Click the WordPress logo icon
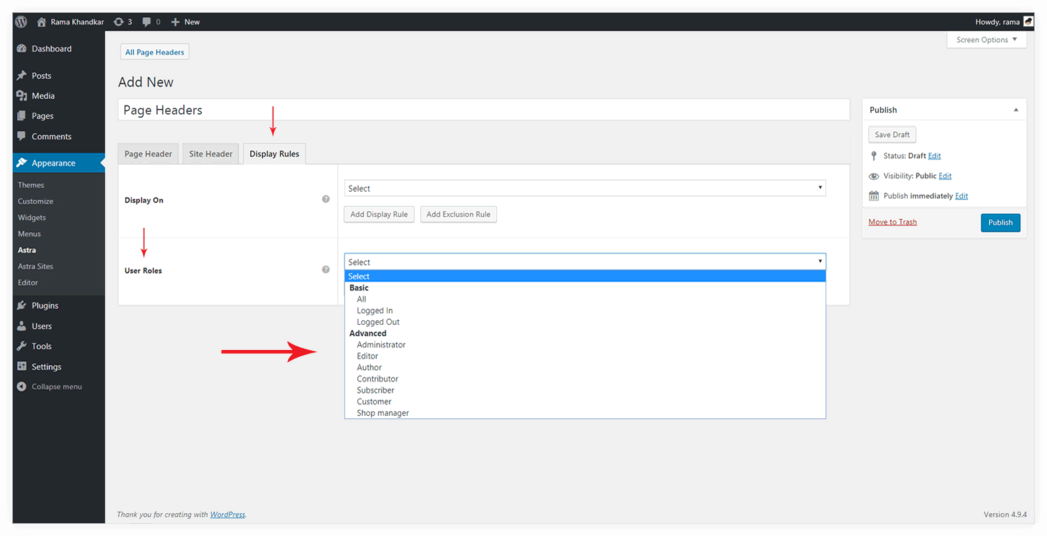Image resolution: width=1047 pixels, height=536 pixels. [x=21, y=21]
